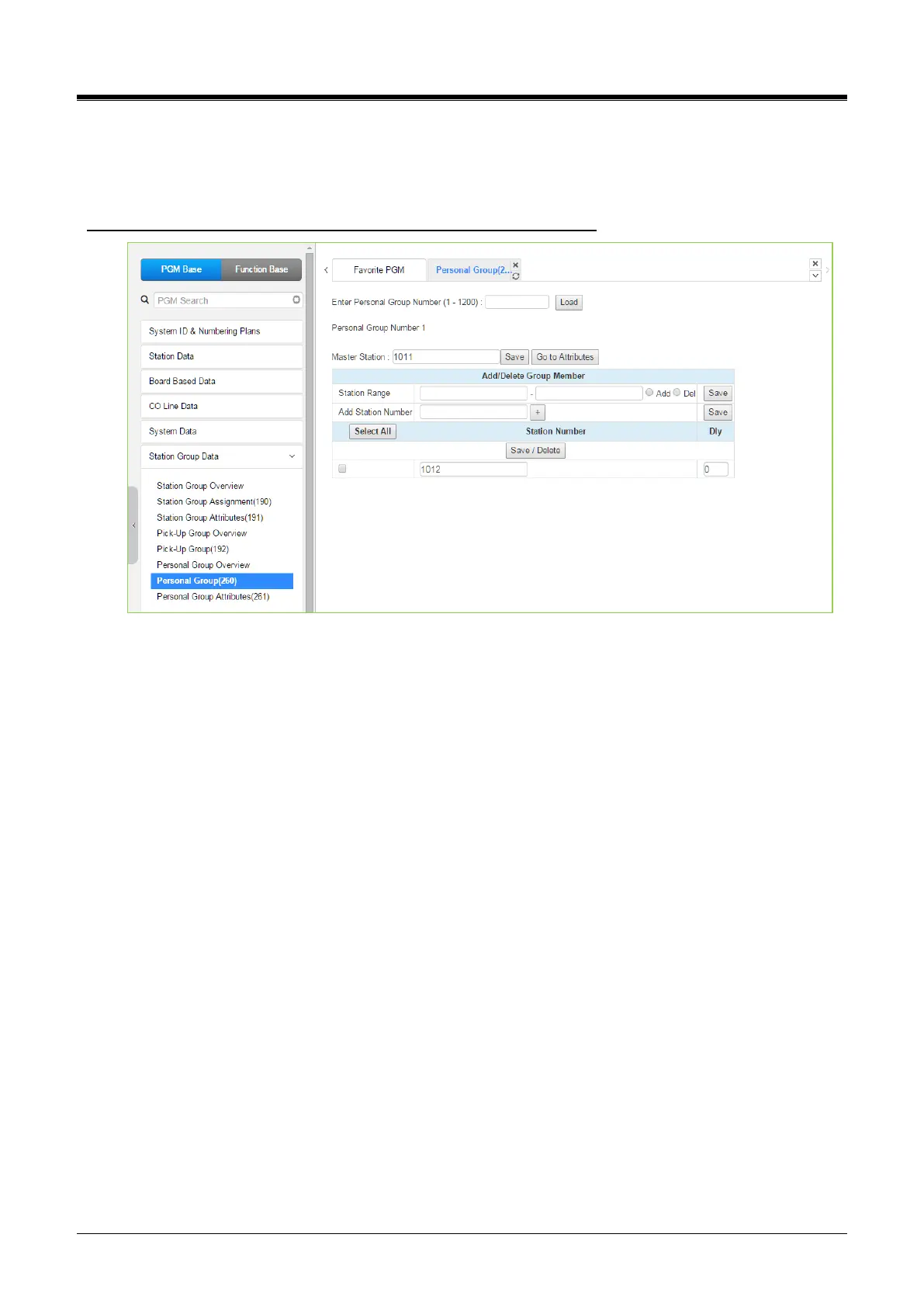Open Pick-Up Group(192)
Image resolution: width=924 pixels, height=1307 pixels.
tap(192, 549)
